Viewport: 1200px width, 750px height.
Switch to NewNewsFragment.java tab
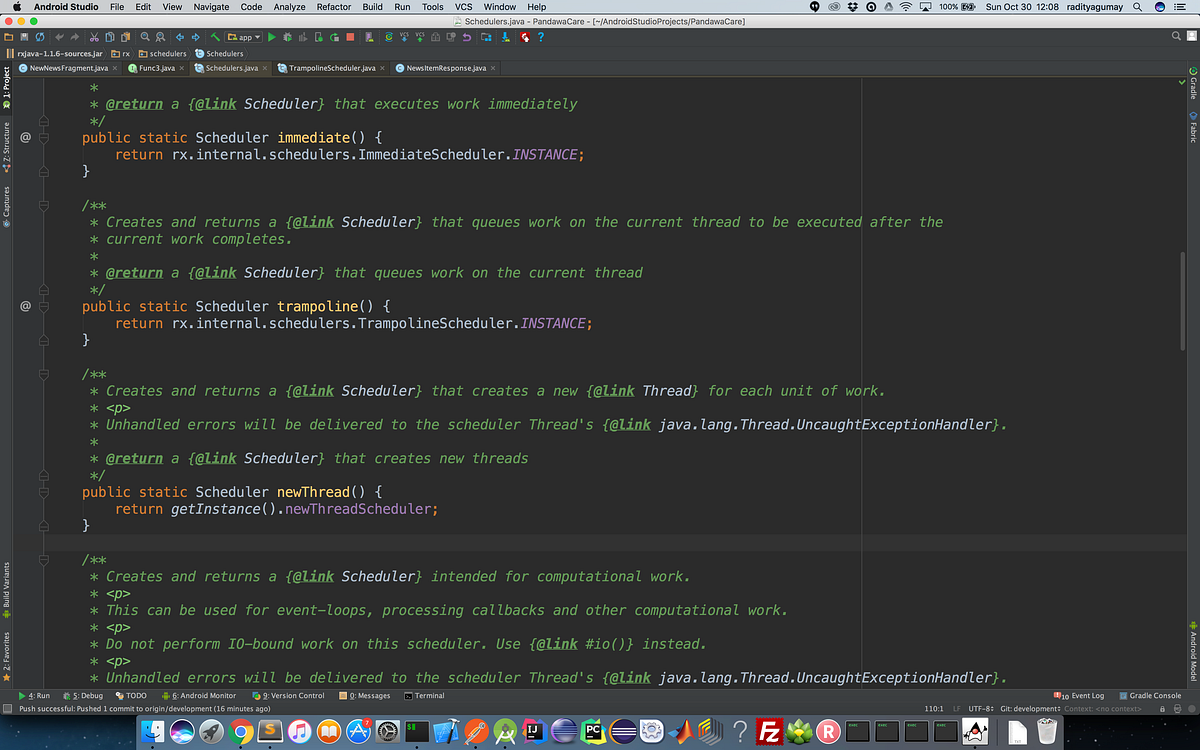[x=68, y=68]
